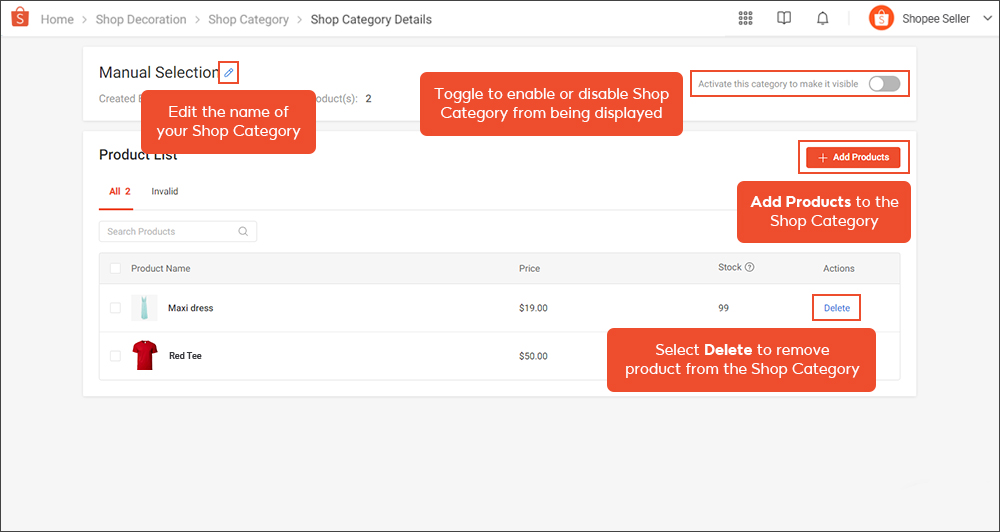
Task: Open the Red Tee thumbnail
Action: pyautogui.click(x=144, y=355)
